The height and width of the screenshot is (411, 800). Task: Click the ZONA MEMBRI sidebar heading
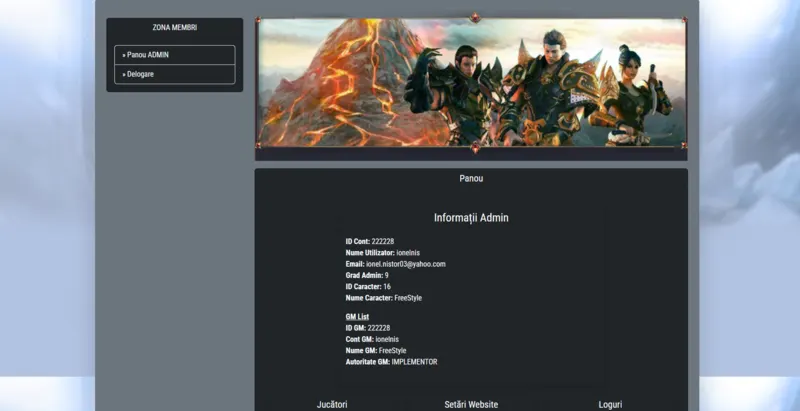pos(174,28)
